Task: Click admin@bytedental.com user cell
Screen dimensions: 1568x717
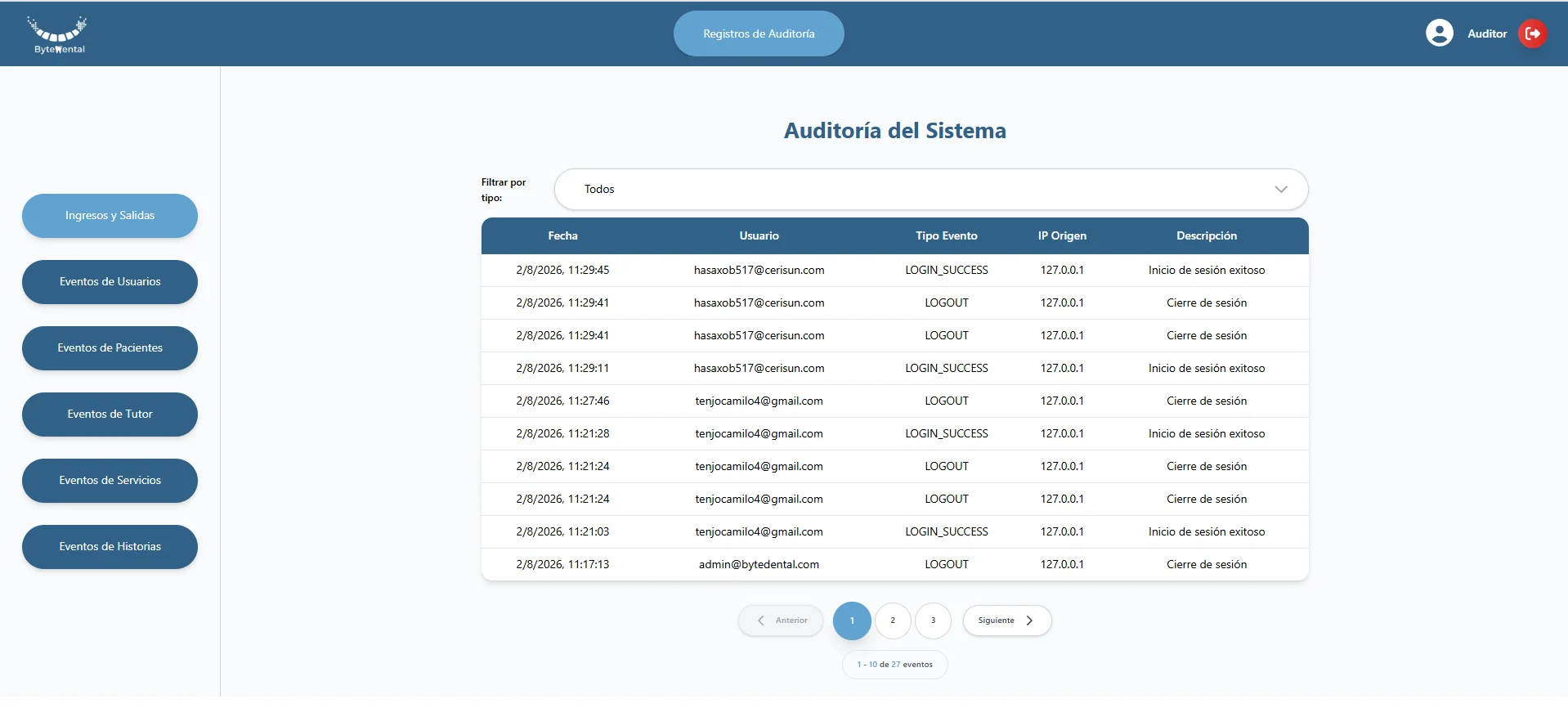Action: click(759, 564)
